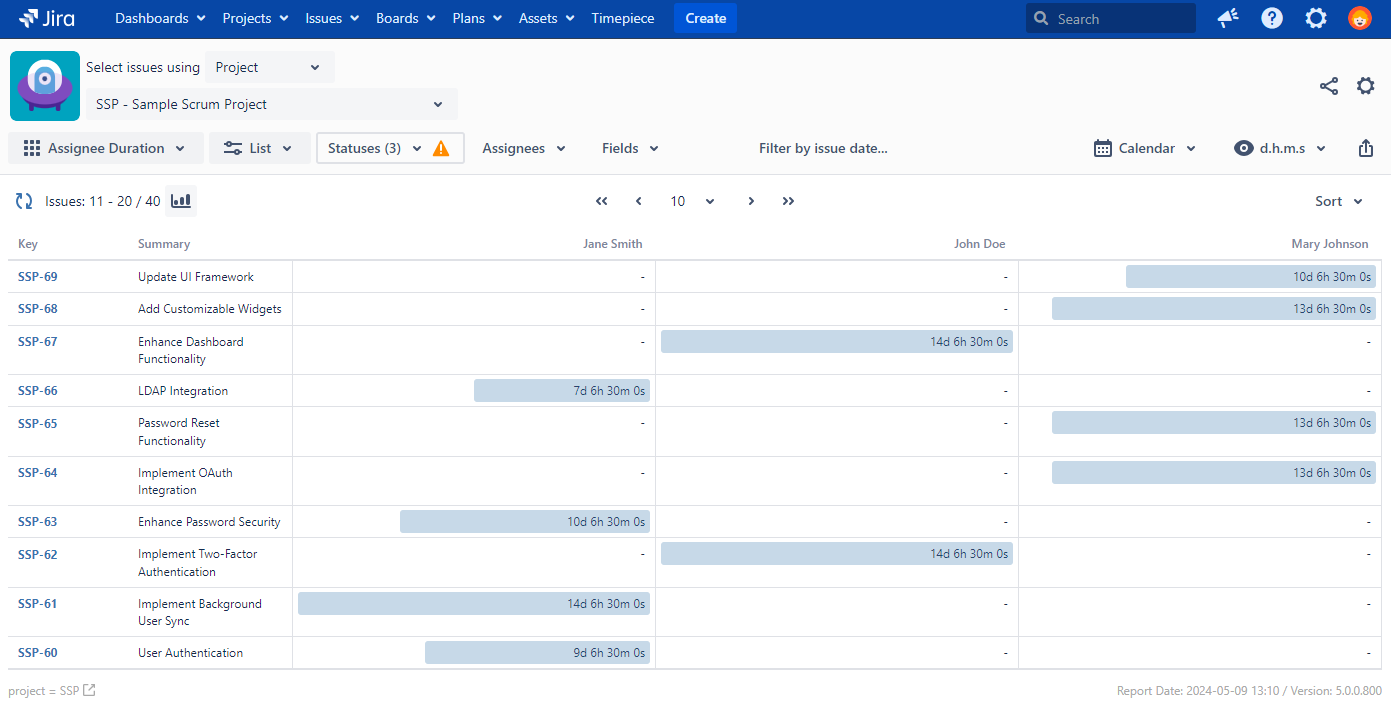Go to the first page of issues
The height and width of the screenshot is (704, 1391).
tap(601, 201)
